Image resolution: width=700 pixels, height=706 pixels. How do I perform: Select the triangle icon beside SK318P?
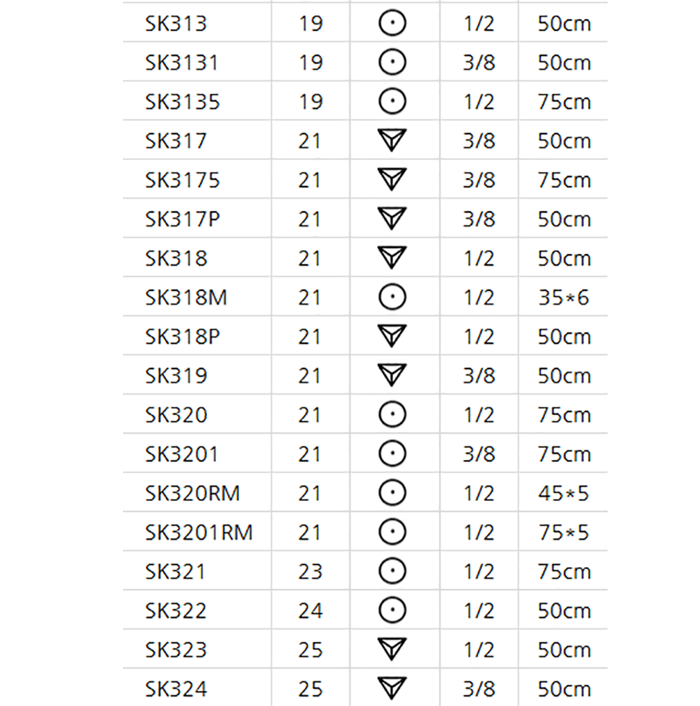tap(393, 336)
